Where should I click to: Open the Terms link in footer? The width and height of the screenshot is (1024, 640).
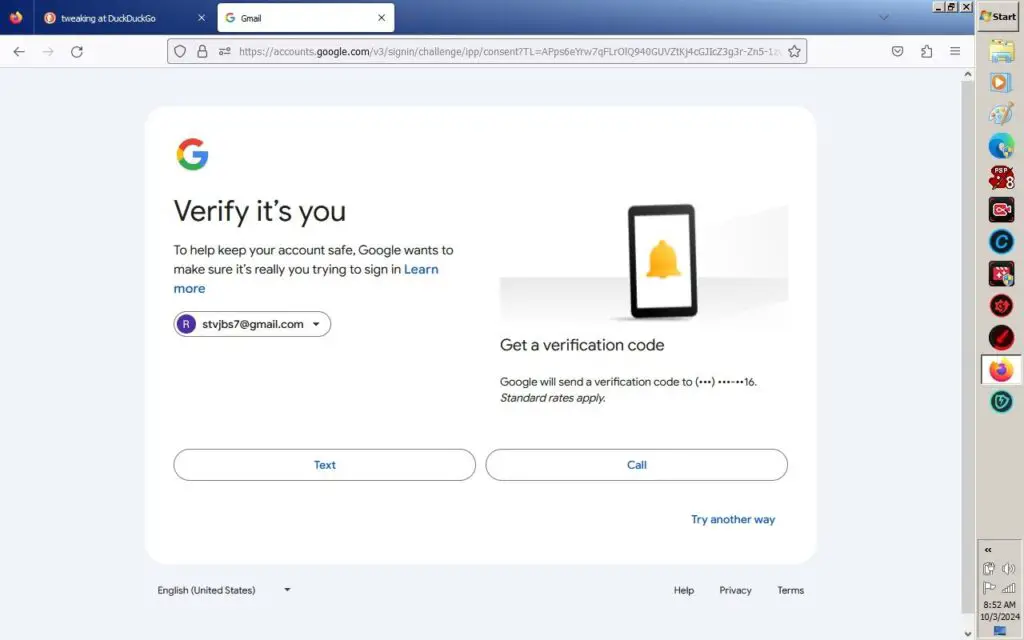(x=790, y=590)
